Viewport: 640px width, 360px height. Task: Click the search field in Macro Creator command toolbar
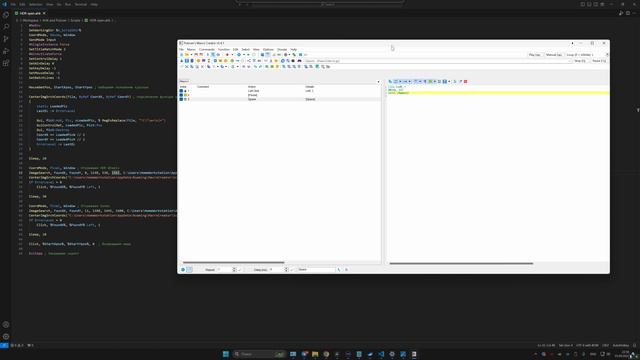pos(437,61)
